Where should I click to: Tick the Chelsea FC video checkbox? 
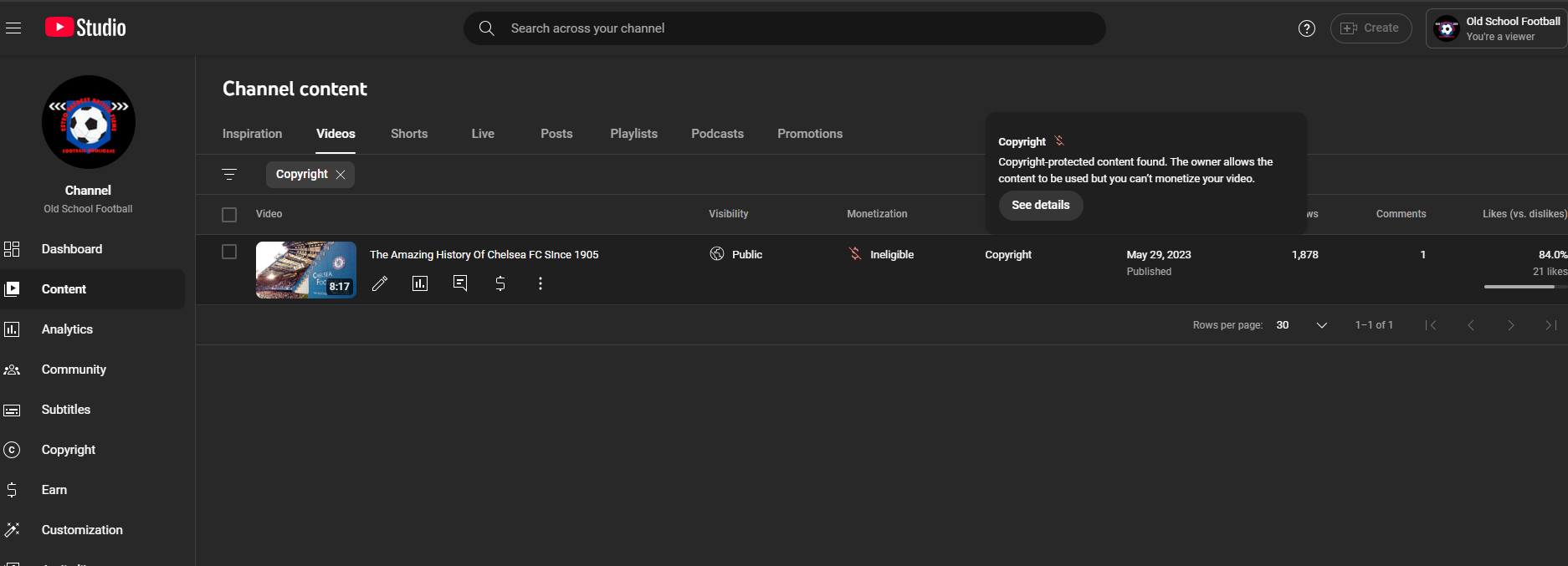229,252
